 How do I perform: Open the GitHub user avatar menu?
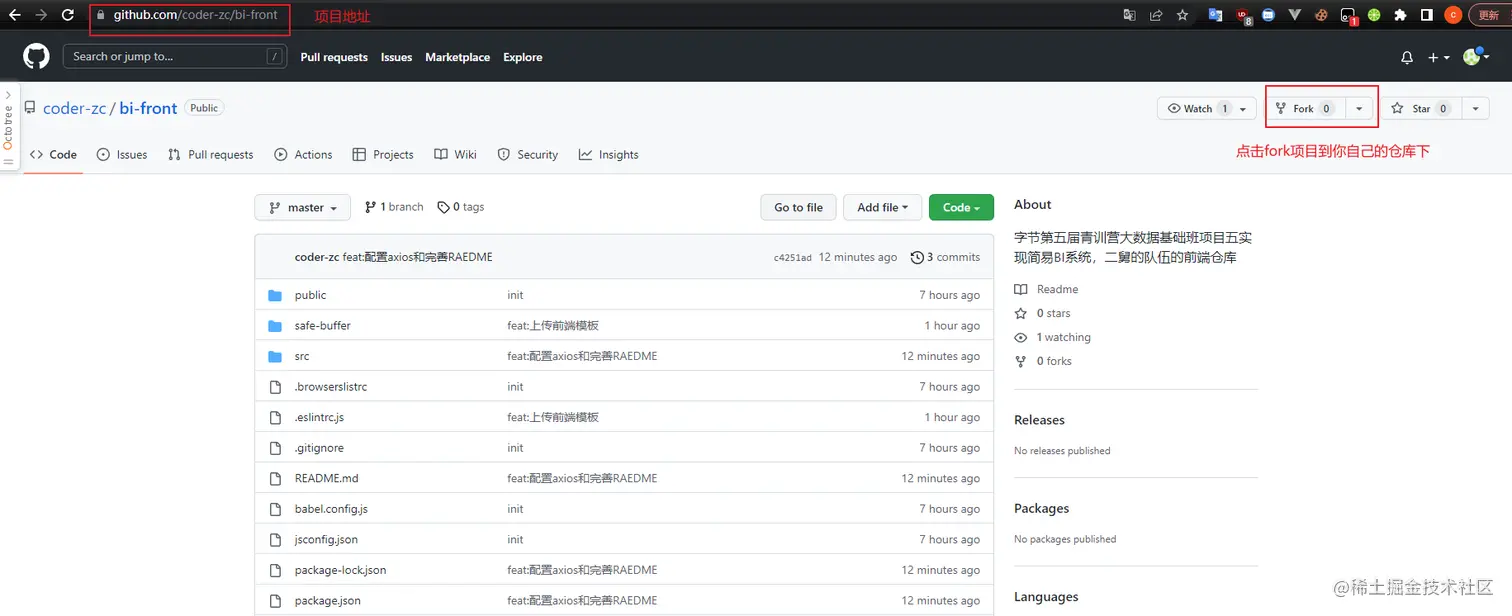[1476, 57]
